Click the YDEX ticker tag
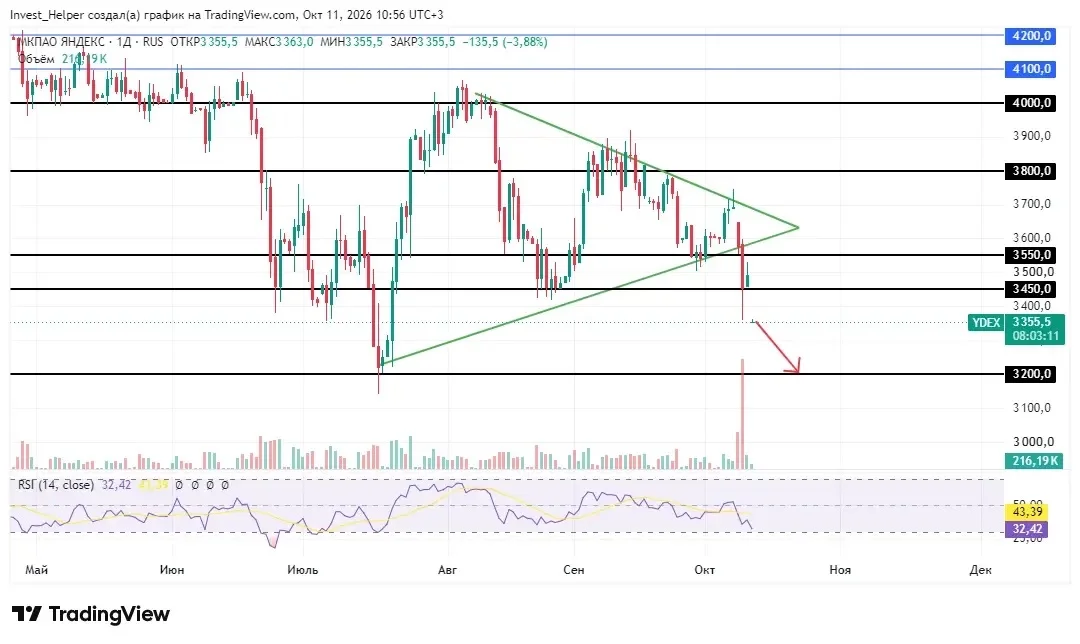 (986, 322)
